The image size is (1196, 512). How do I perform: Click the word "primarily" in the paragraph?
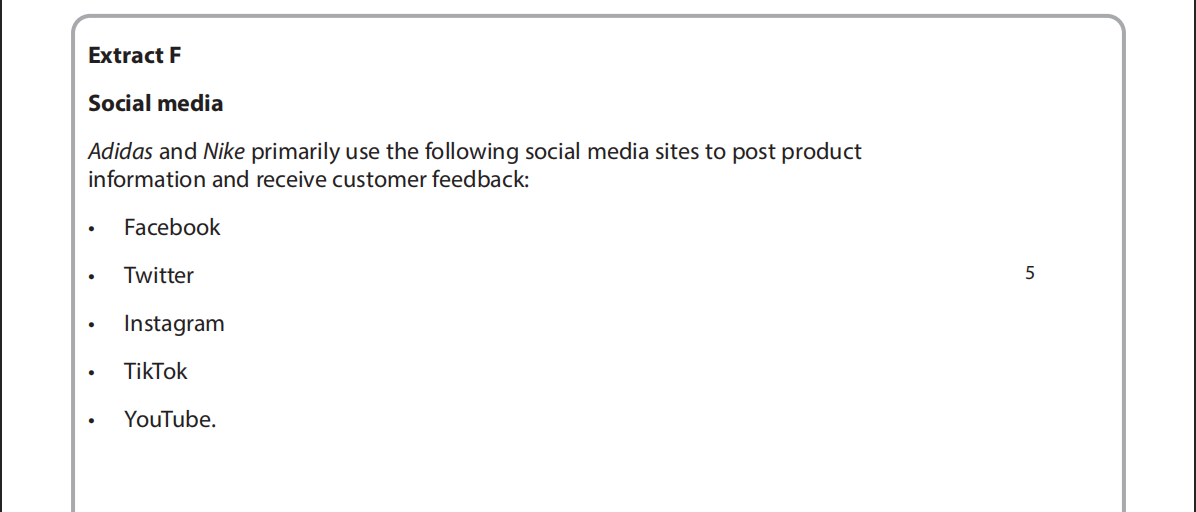[x=294, y=152]
